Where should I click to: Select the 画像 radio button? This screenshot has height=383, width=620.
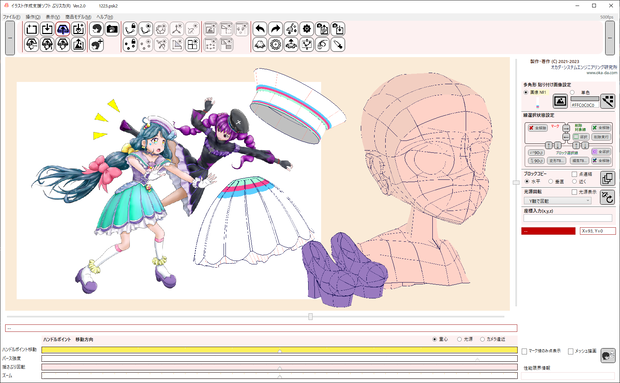pos(526,92)
